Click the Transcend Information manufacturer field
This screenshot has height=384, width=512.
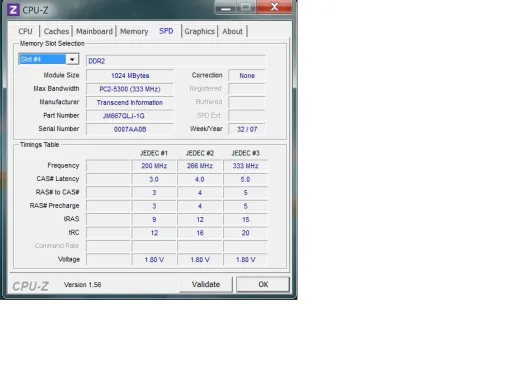(x=130, y=102)
